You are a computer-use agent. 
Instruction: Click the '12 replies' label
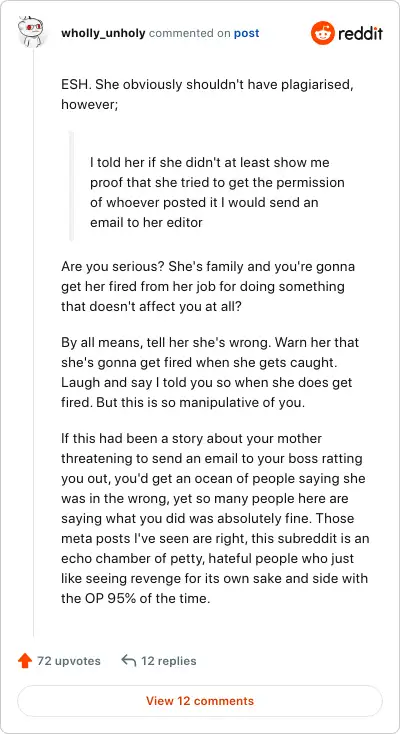tap(169, 661)
